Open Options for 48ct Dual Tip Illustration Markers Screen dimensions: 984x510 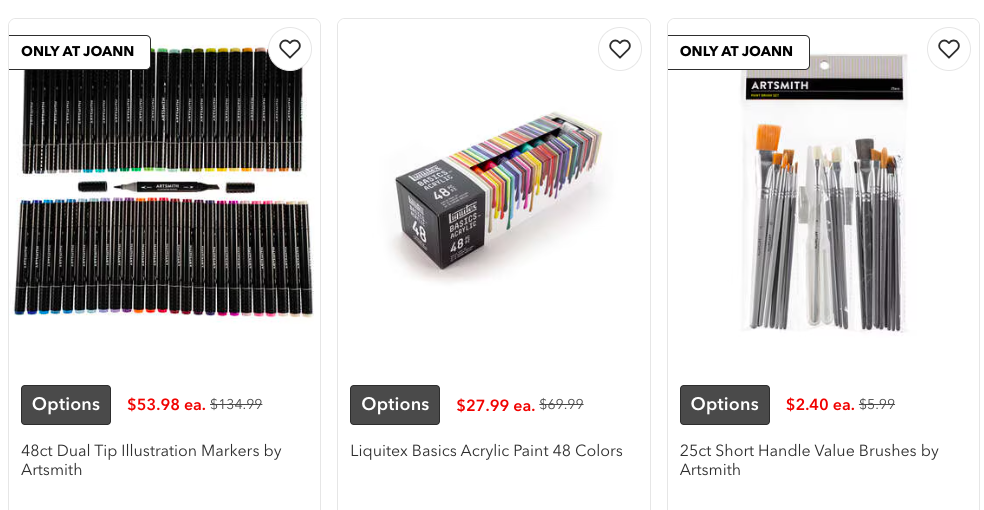point(66,405)
